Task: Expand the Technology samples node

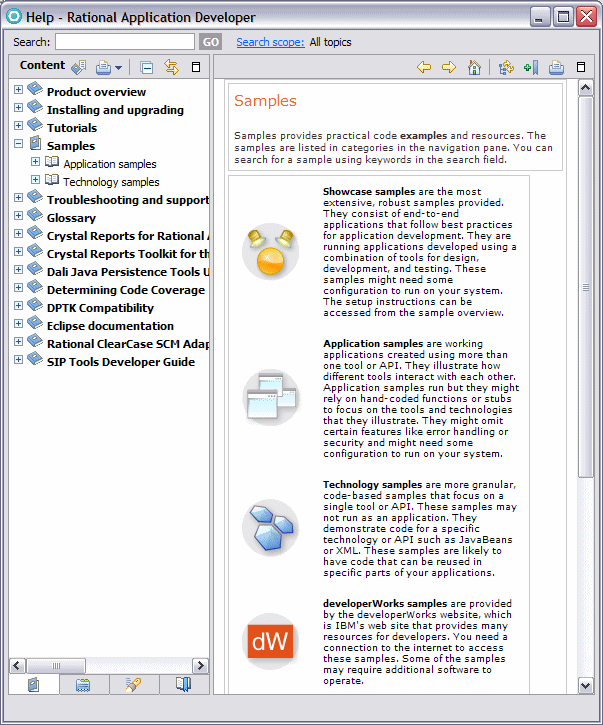Action: 35,179
